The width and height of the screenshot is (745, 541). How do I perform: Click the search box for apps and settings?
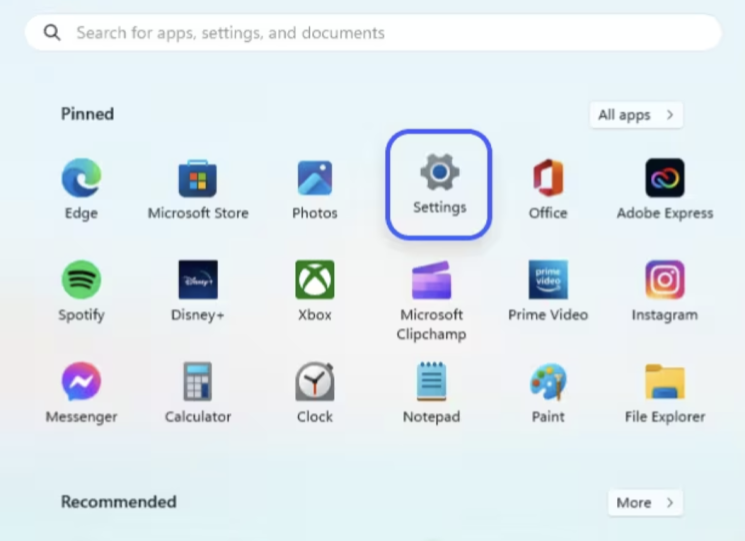373,33
